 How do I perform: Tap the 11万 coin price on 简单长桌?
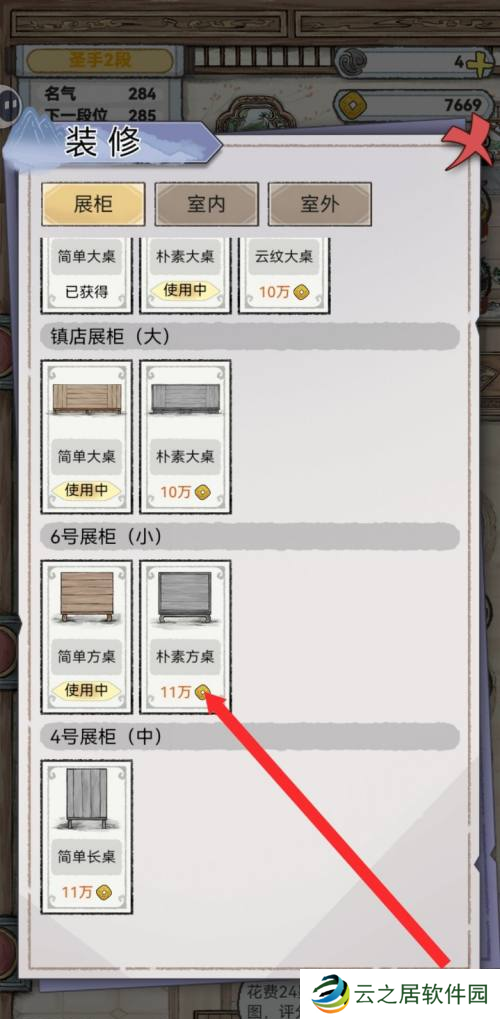pyautogui.click(x=86, y=892)
